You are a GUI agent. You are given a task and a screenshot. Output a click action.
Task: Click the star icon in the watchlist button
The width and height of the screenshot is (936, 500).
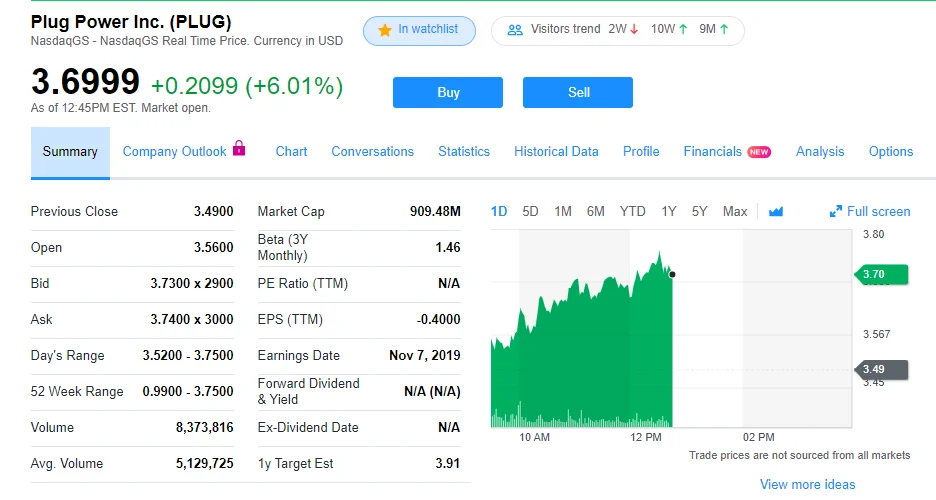385,30
